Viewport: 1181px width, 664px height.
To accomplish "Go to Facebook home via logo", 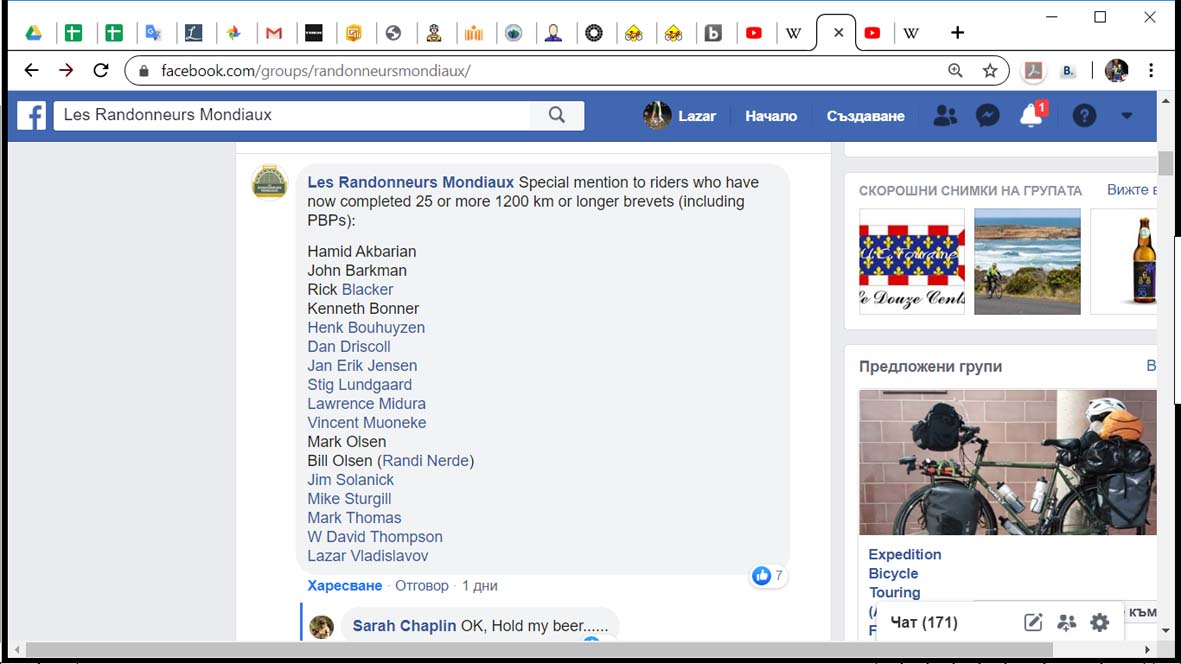I will [x=32, y=116].
